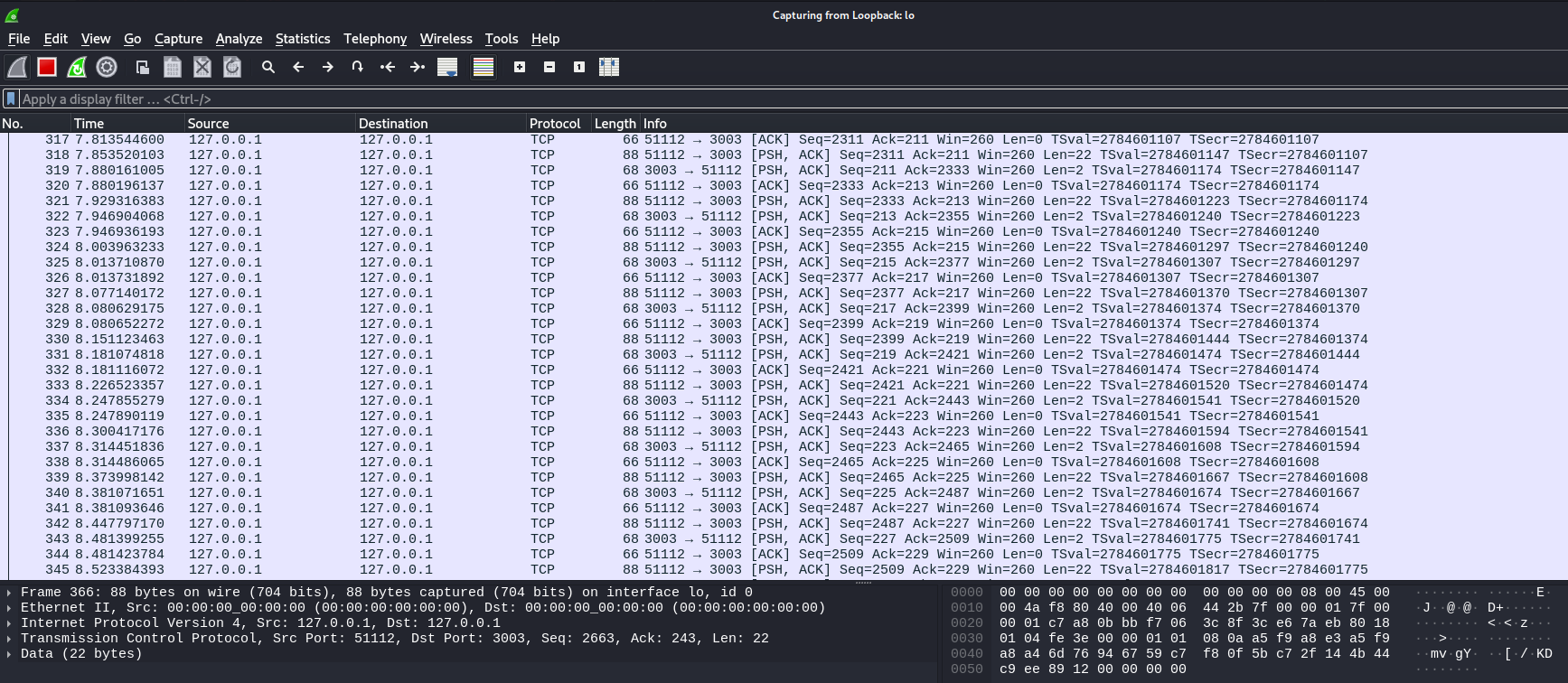Close the capture file toolbar icon
1568x683 pixels.
click(x=202, y=67)
